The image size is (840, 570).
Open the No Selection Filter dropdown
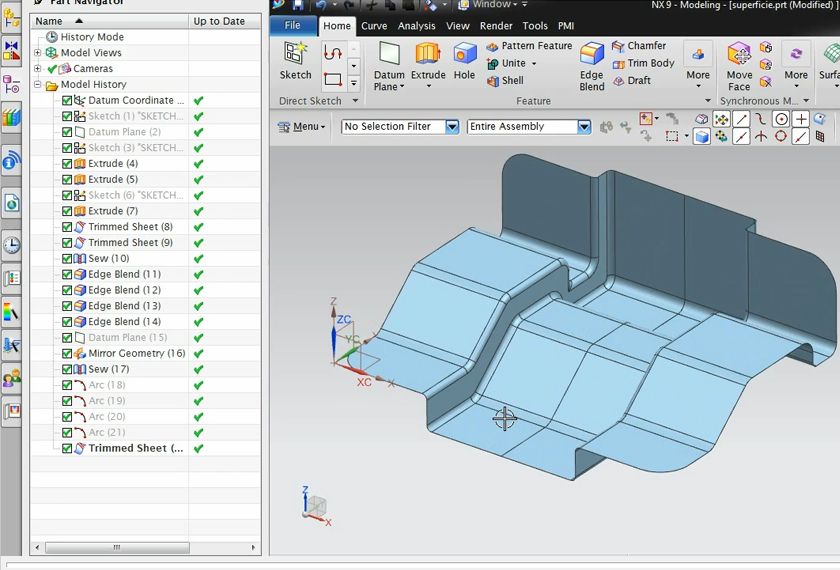tap(452, 127)
